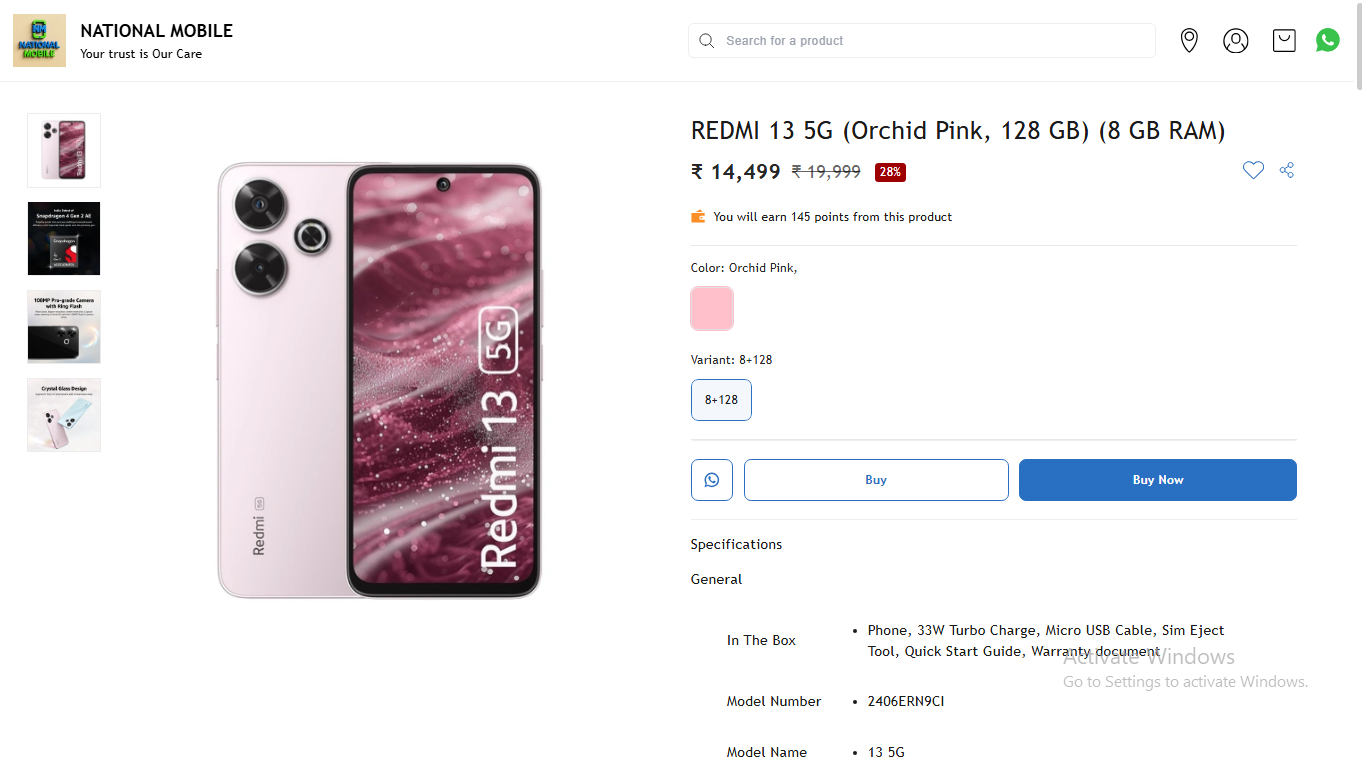The width and height of the screenshot is (1362, 763).
Task: Click the National Mobile logo
Action: click(39, 41)
